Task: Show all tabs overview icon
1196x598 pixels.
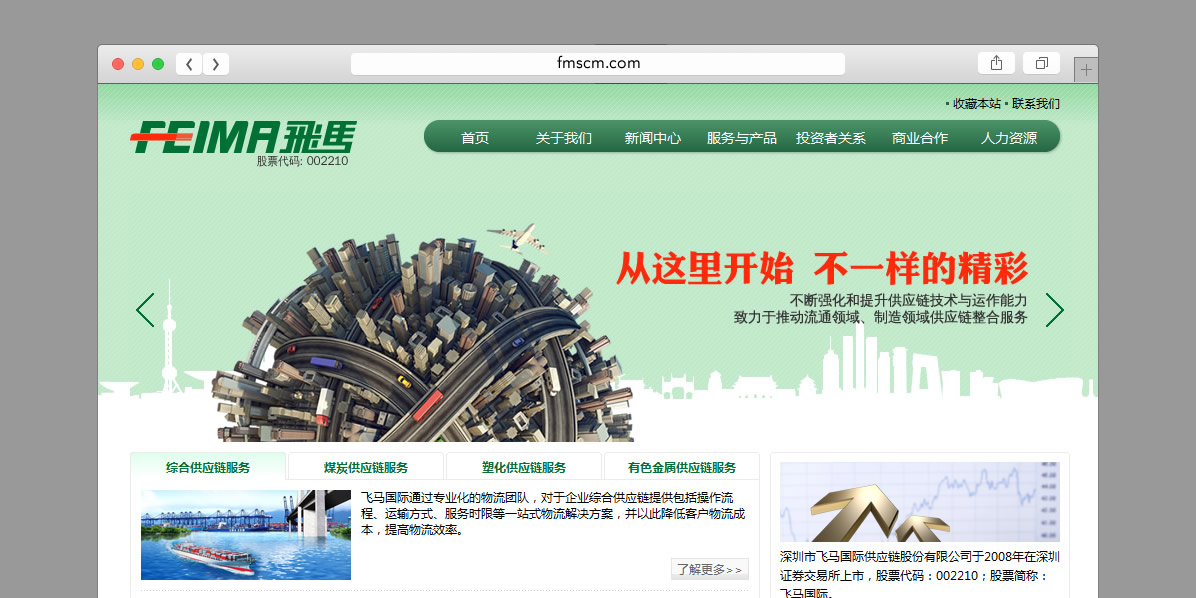Action: 1041,63
